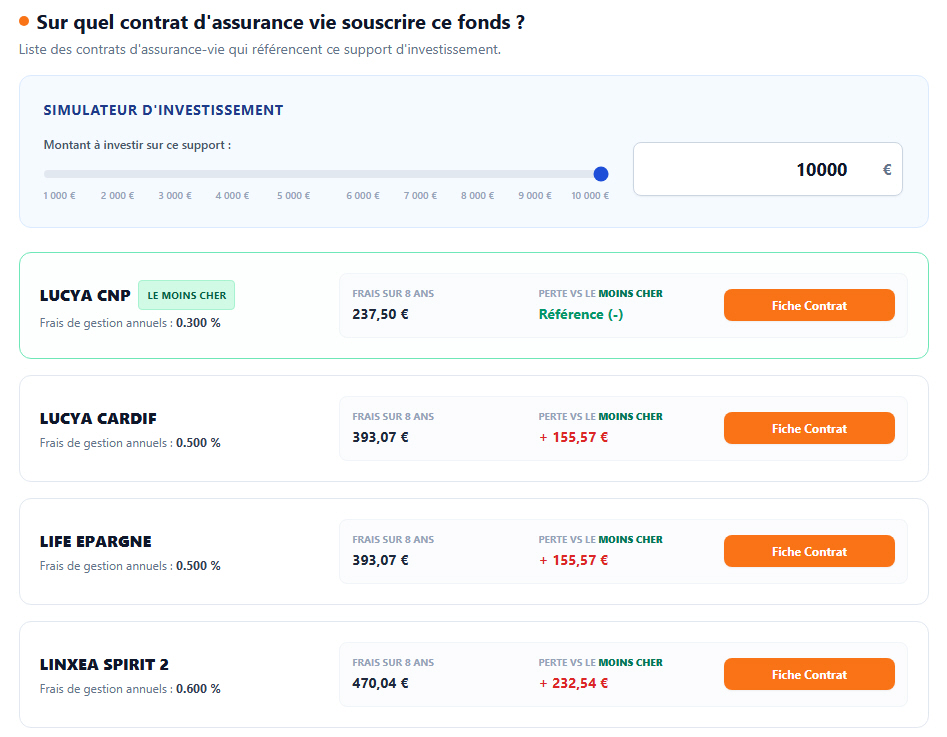
Task: Click the 0.300 % management fee text
Action: [198, 323]
